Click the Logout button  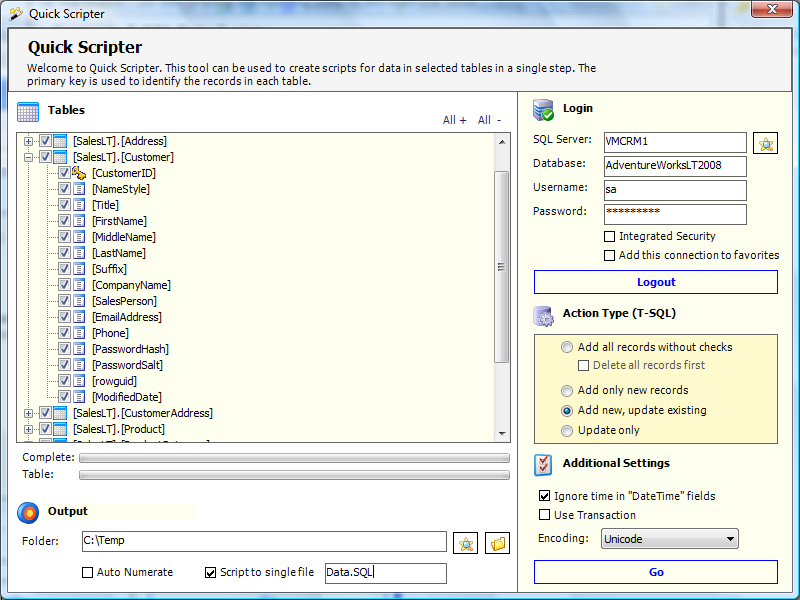(x=656, y=282)
